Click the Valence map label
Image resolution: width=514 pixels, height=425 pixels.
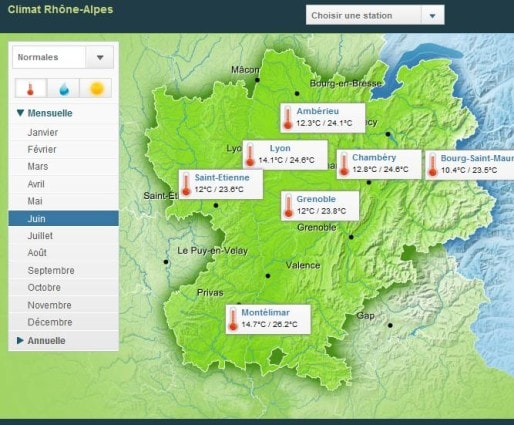tap(303, 265)
